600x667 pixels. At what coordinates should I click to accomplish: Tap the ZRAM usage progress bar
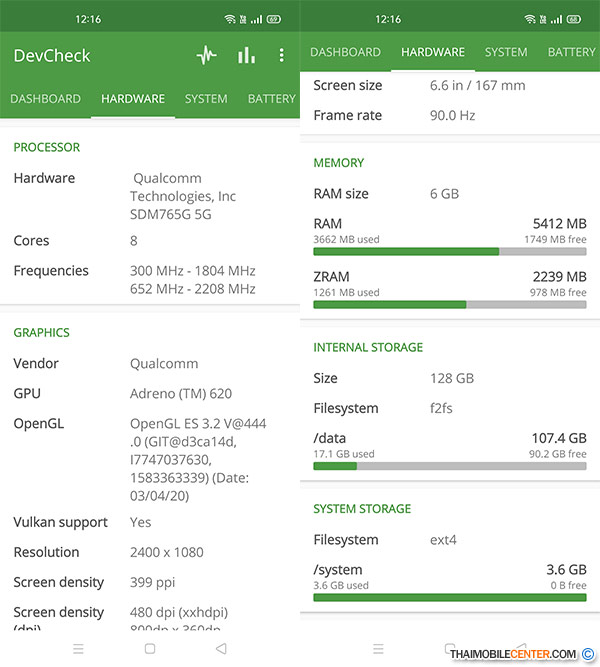coord(450,304)
